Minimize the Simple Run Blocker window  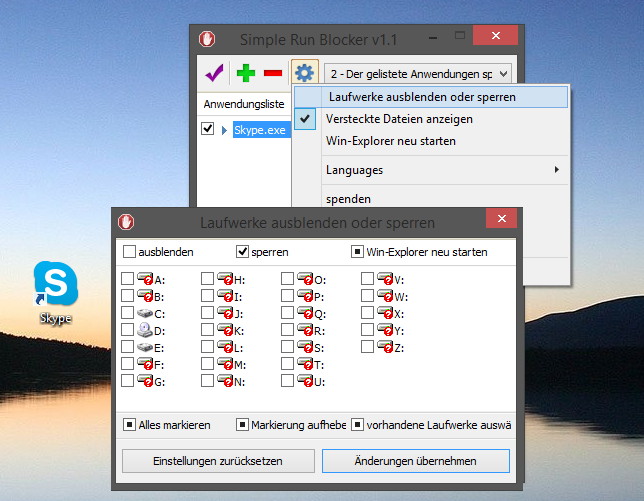click(x=432, y=38)
